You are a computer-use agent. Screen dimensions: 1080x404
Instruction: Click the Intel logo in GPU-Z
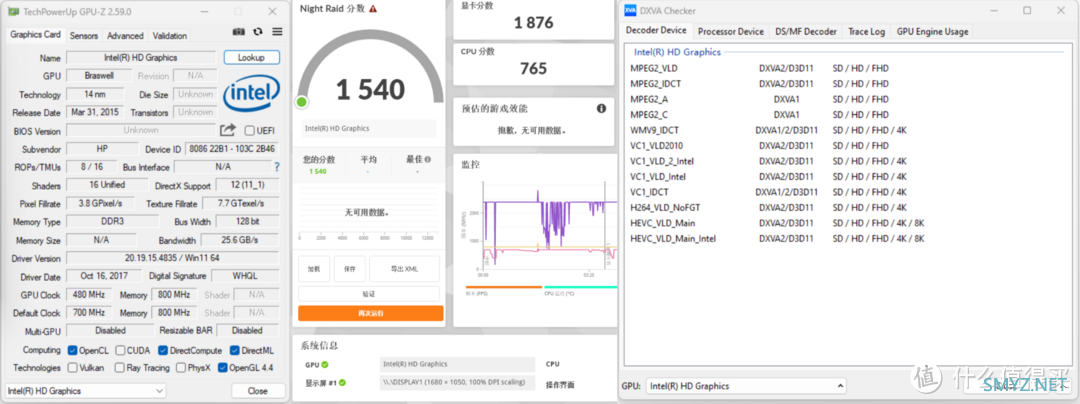coord(251,94)
